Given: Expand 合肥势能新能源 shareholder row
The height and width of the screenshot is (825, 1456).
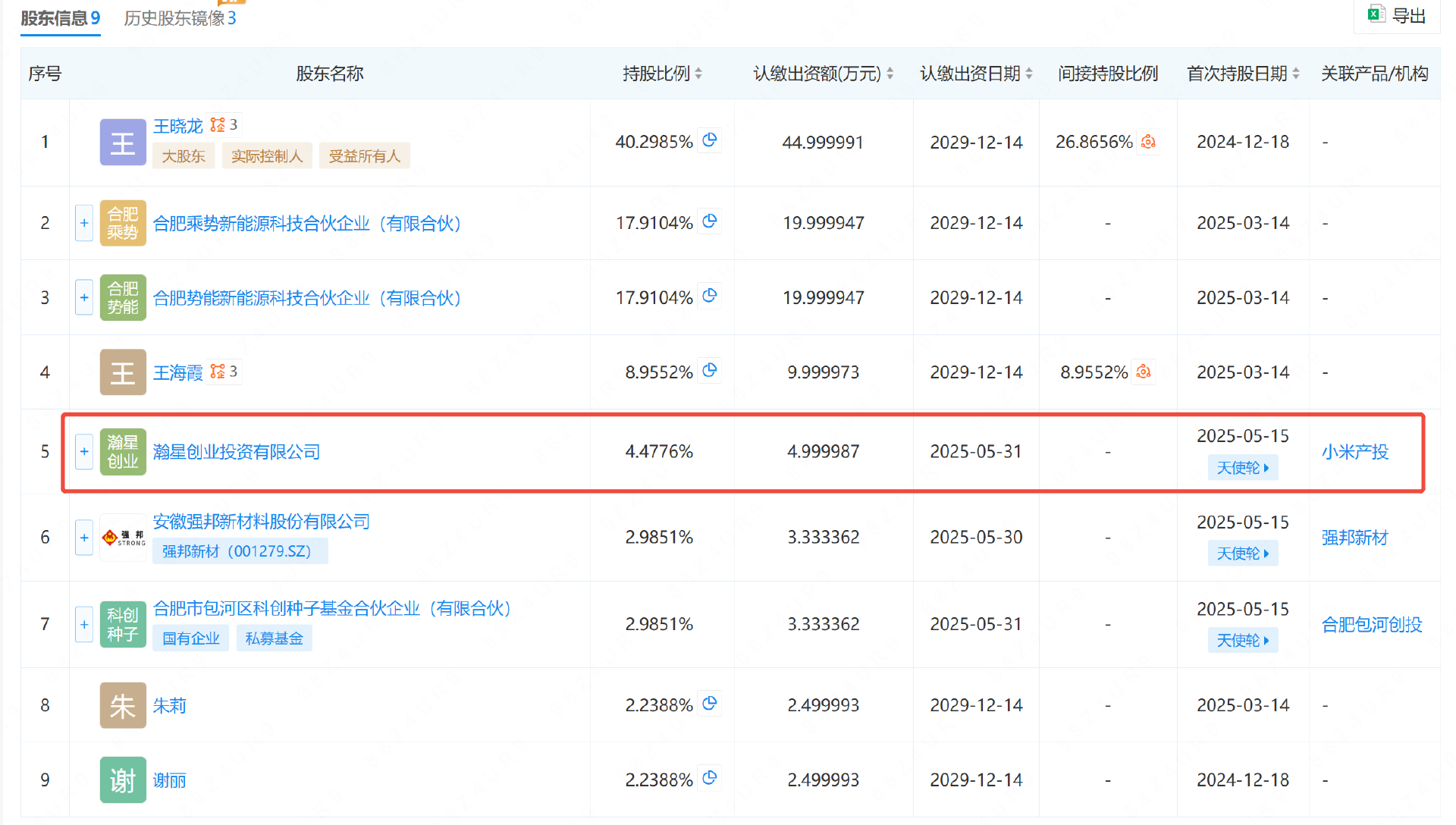Looking at the screenshot, I should tap(84, 297).
